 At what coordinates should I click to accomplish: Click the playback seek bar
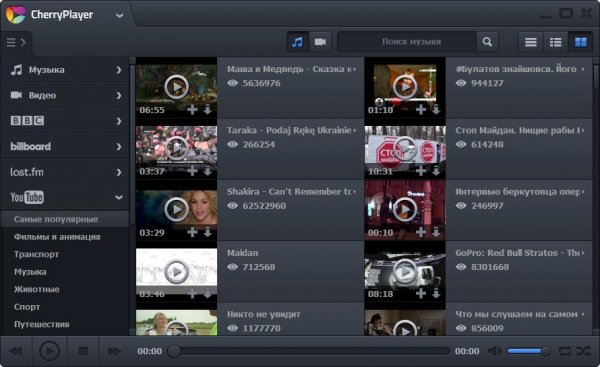tap(309, 351)
